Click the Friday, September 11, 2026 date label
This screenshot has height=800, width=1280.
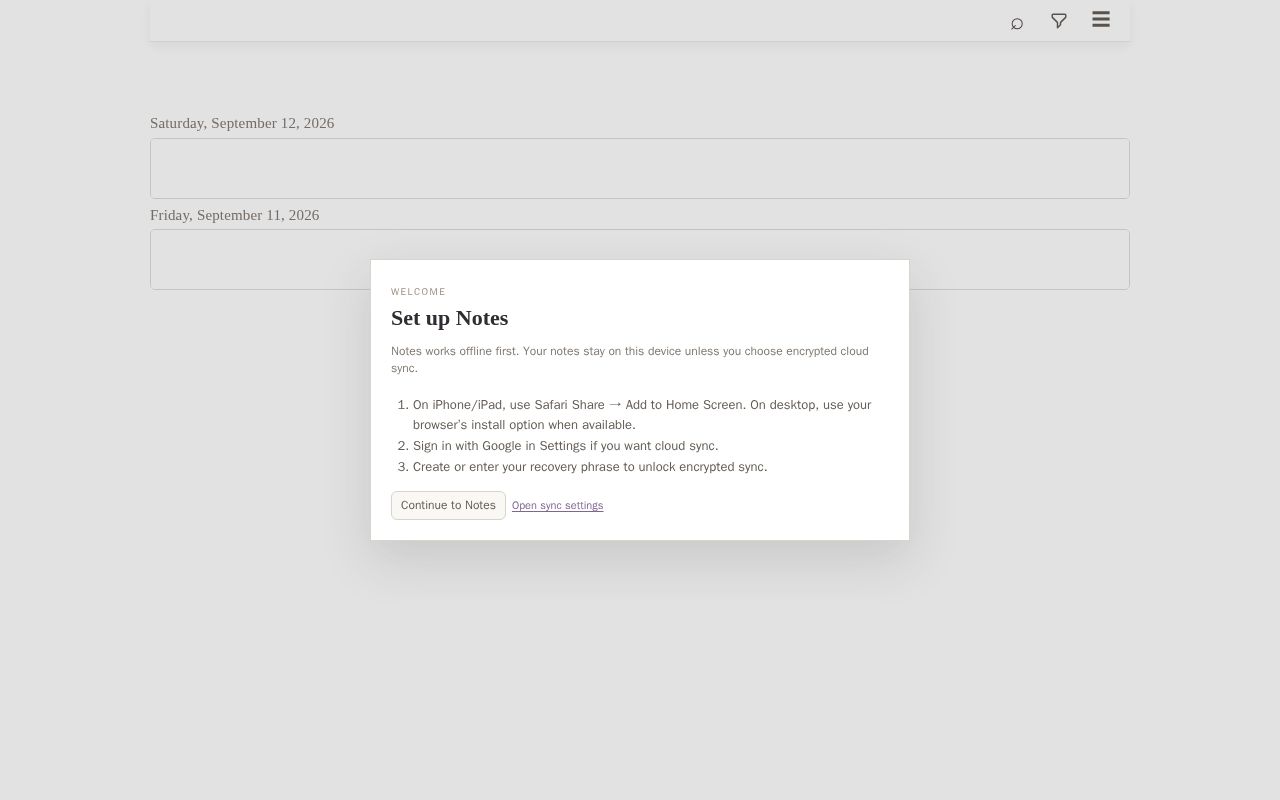click(234, 215)
